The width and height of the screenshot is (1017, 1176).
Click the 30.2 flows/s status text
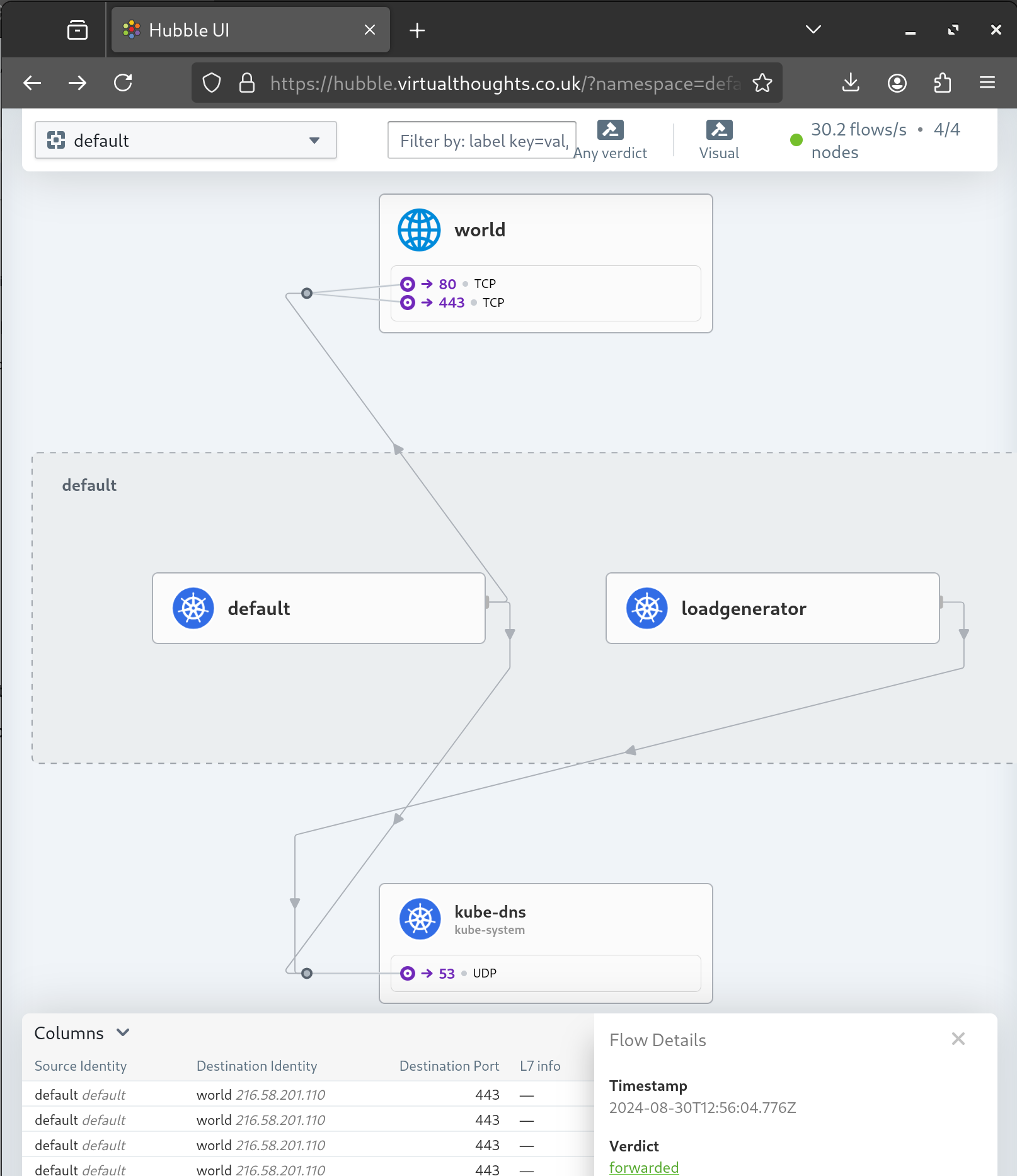coord(859,129)
